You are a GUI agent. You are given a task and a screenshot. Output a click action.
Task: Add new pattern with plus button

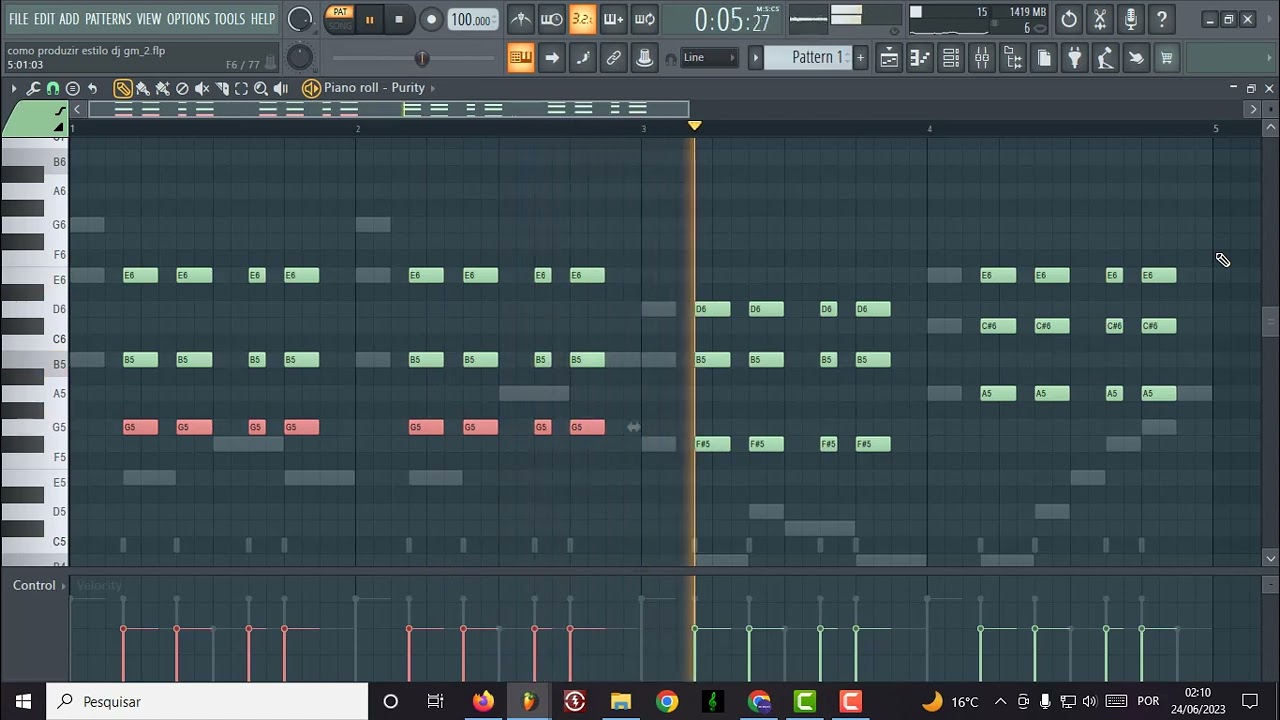[x=859, y=58]
